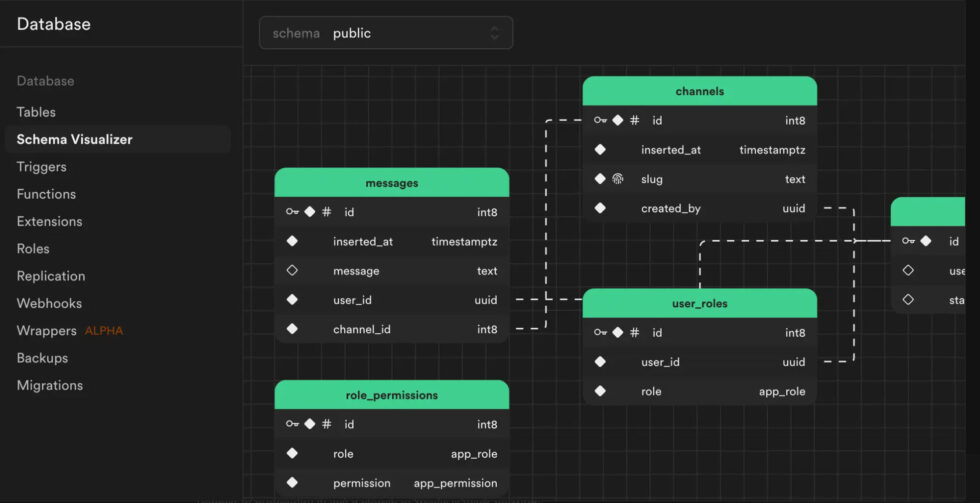Screen dimensions: 980x503
Task: Click the filled diamond beside created_by column
Action: tap(600, 209)
